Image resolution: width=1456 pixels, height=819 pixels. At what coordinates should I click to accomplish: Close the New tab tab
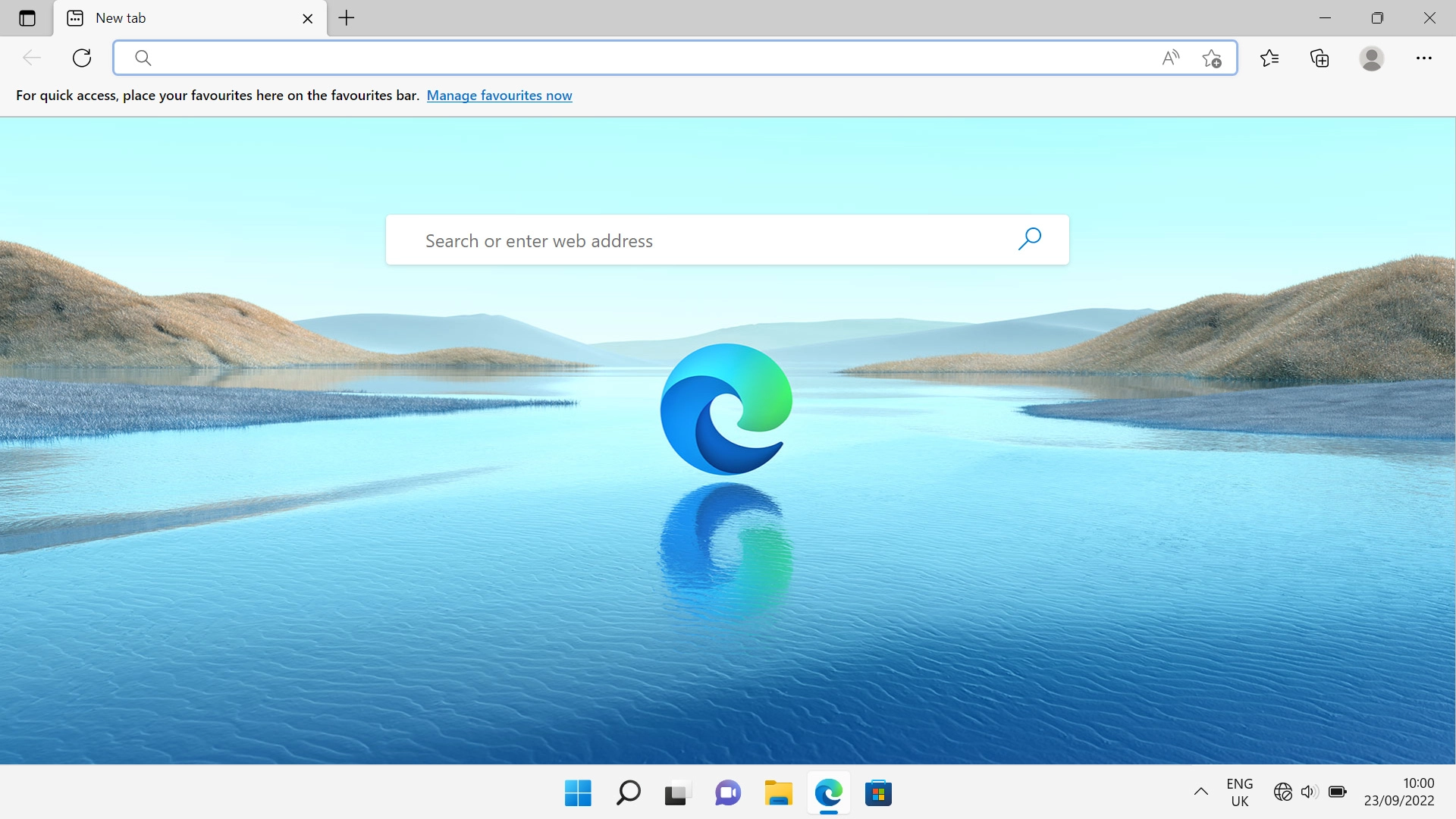[308, 19]
